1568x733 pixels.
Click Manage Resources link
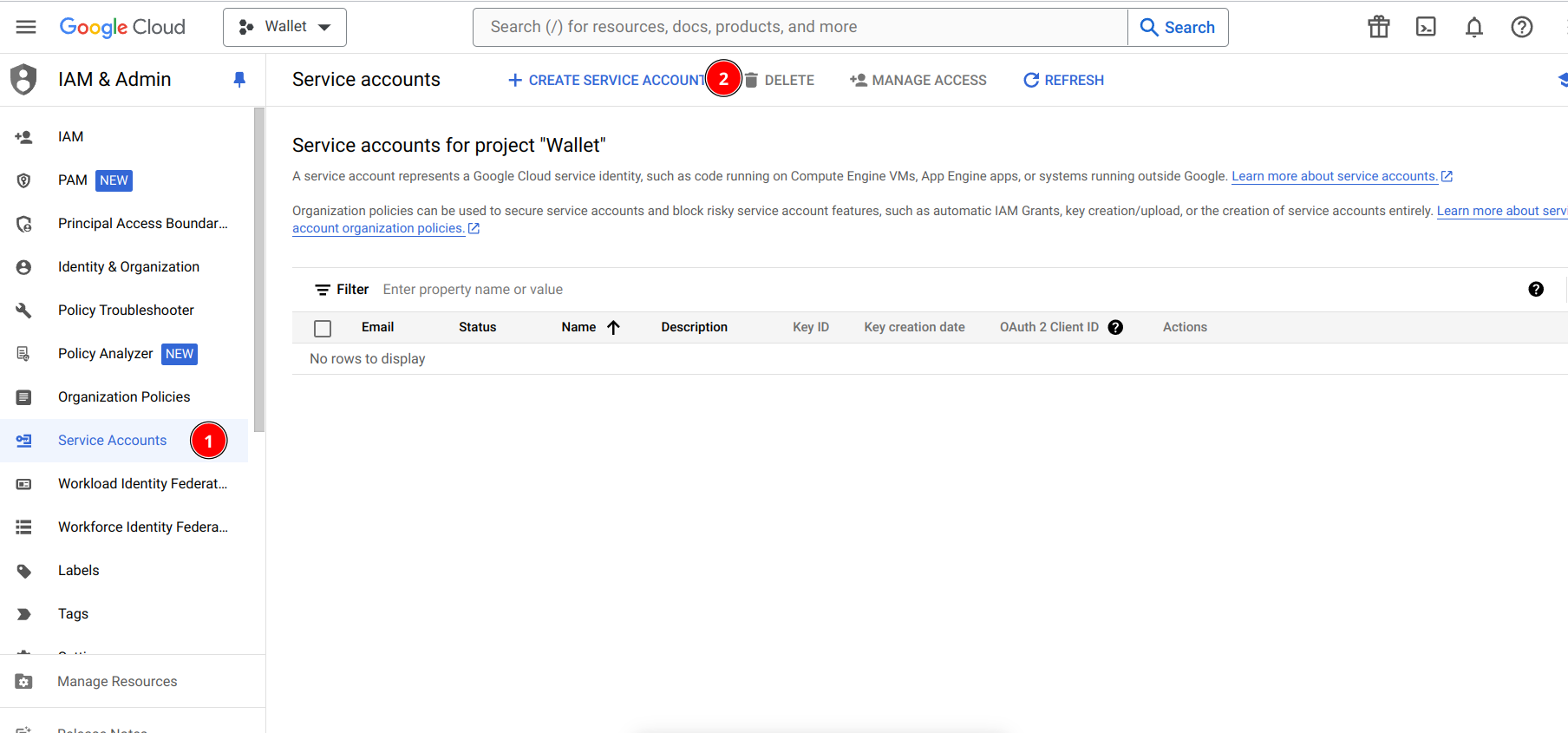point(117,681)
